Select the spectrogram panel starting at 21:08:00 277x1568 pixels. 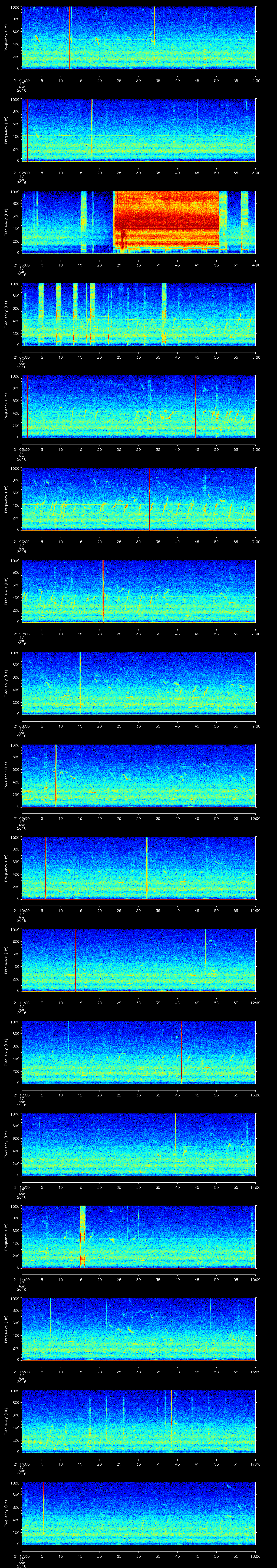click(139, 683)
